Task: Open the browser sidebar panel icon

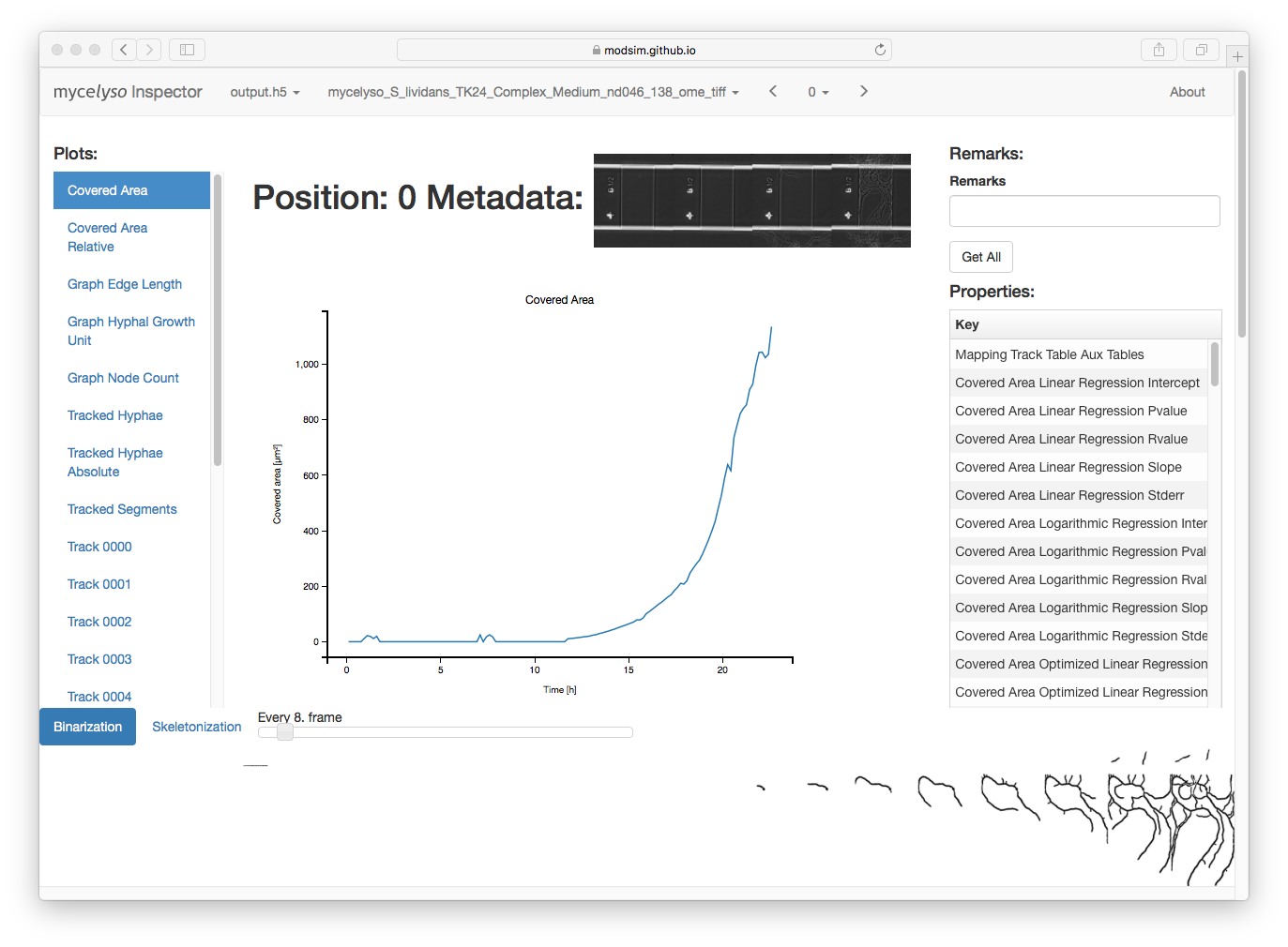Action: pos(187,49)
